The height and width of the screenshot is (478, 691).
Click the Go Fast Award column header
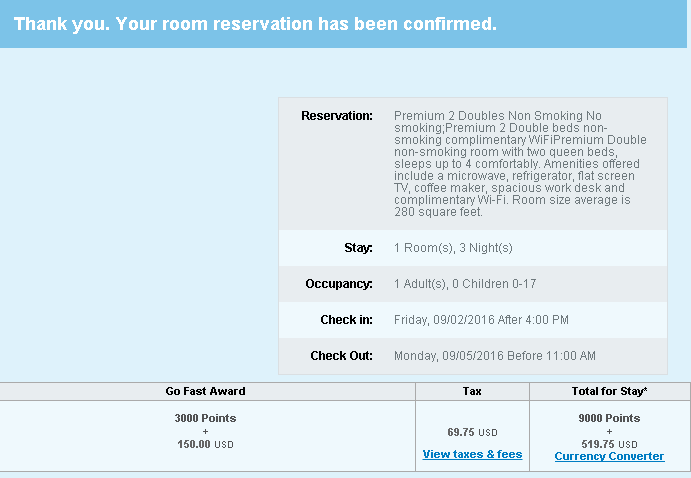click(205, 391)
